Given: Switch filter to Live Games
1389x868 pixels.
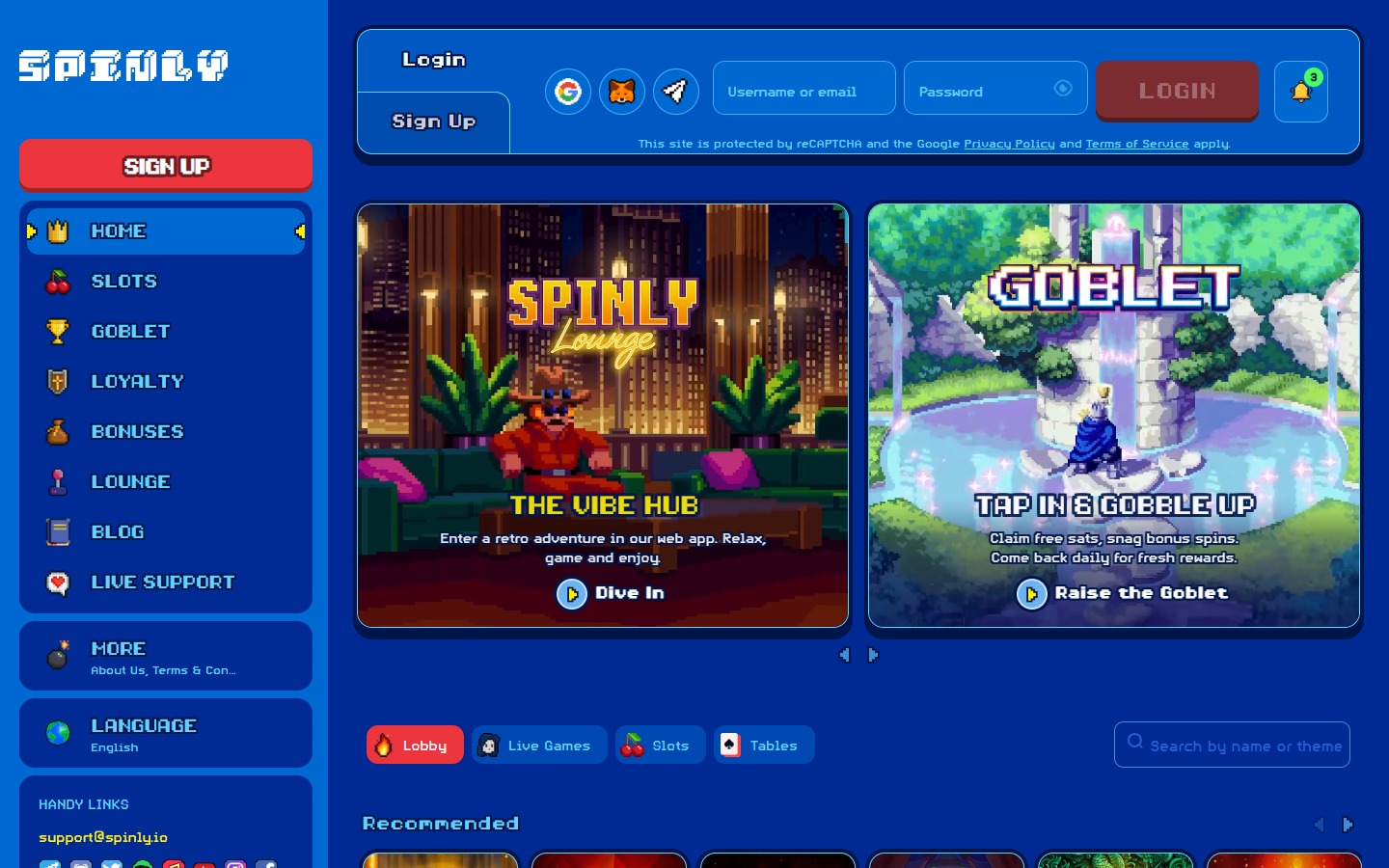Looking at the screenshot, I should 539,745.
